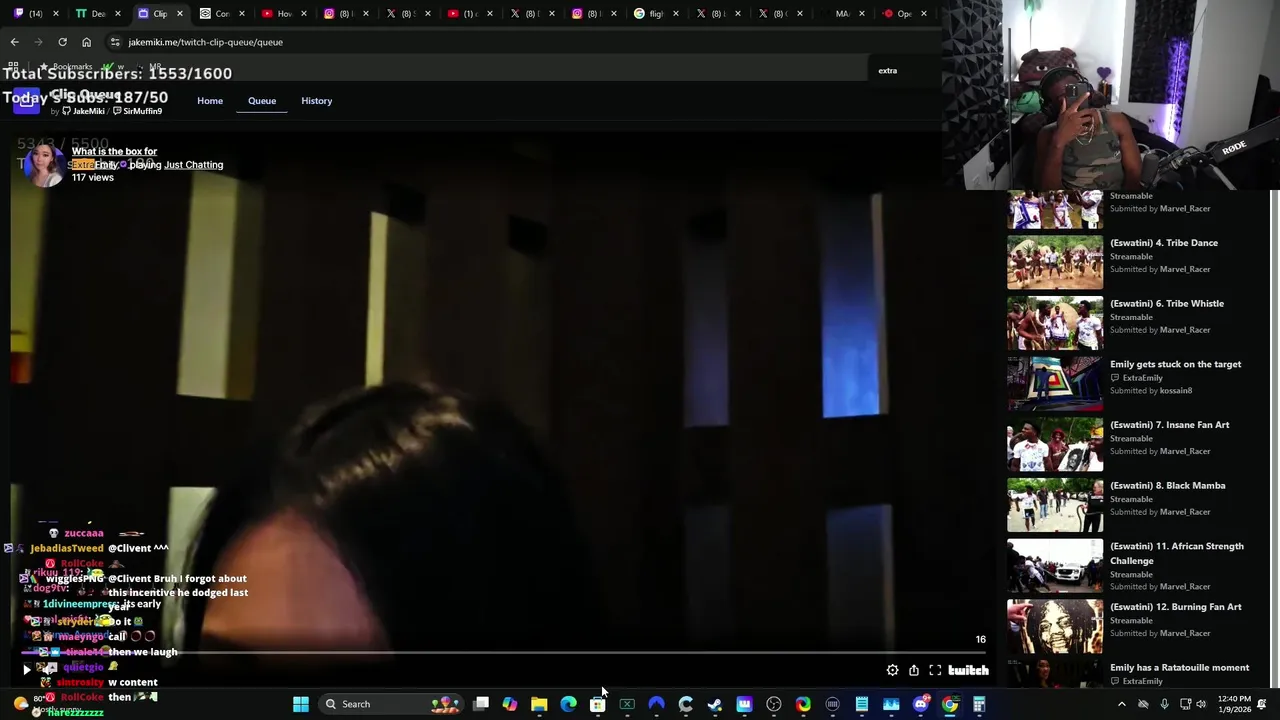This screenshot has height=720, width=1280.
Task: Open the blue Notepad taskbar icon
Action: pyautogui.click(x=861, y=704)
